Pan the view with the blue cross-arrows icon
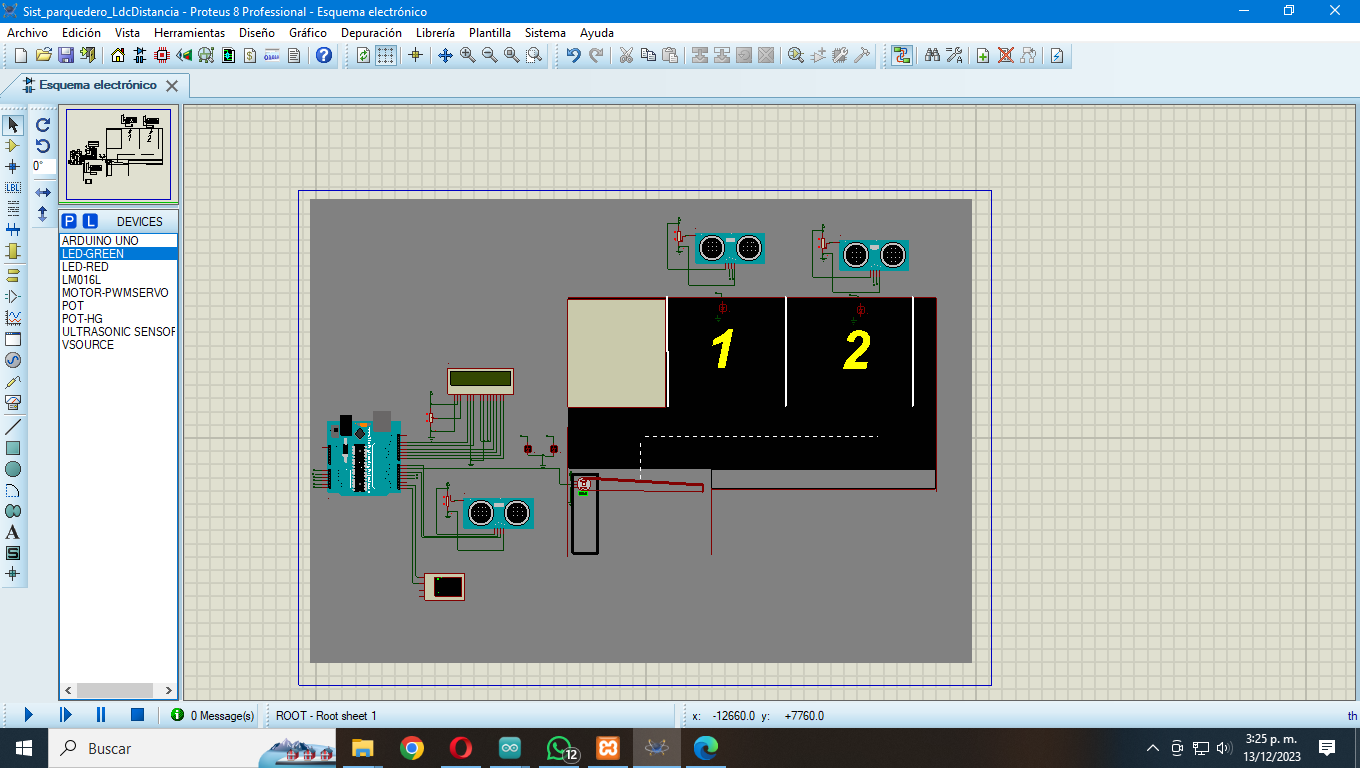The image size is (1360, 768). [x=446, y=55]
